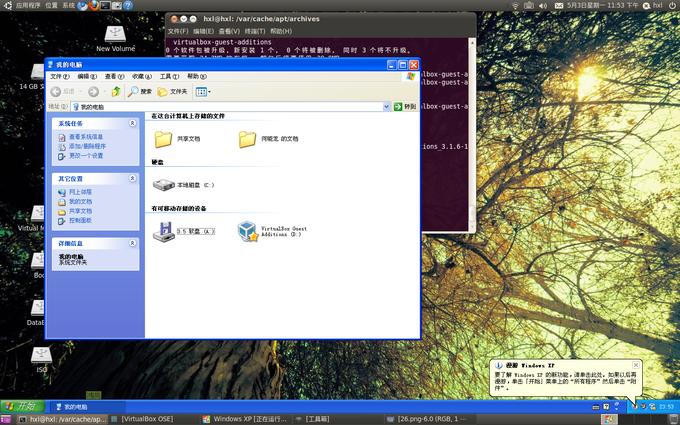Click the help icon in XP language bar
This screenshot has width=680, height=425.
coord(606,407)
